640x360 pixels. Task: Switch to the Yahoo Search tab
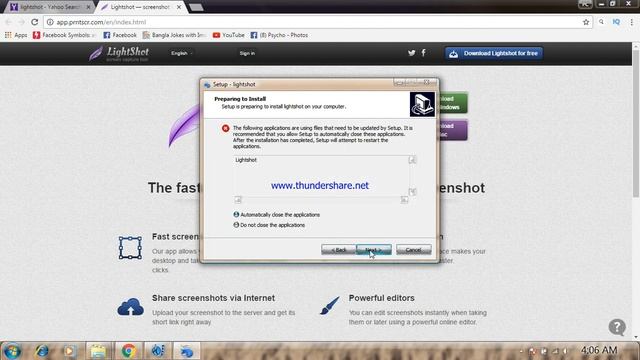pos(49,7)
